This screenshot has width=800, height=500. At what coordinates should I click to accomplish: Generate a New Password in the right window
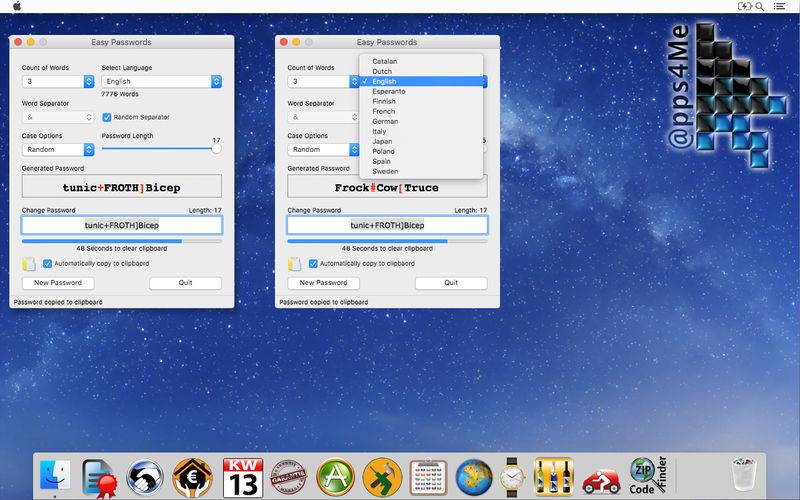323,283
